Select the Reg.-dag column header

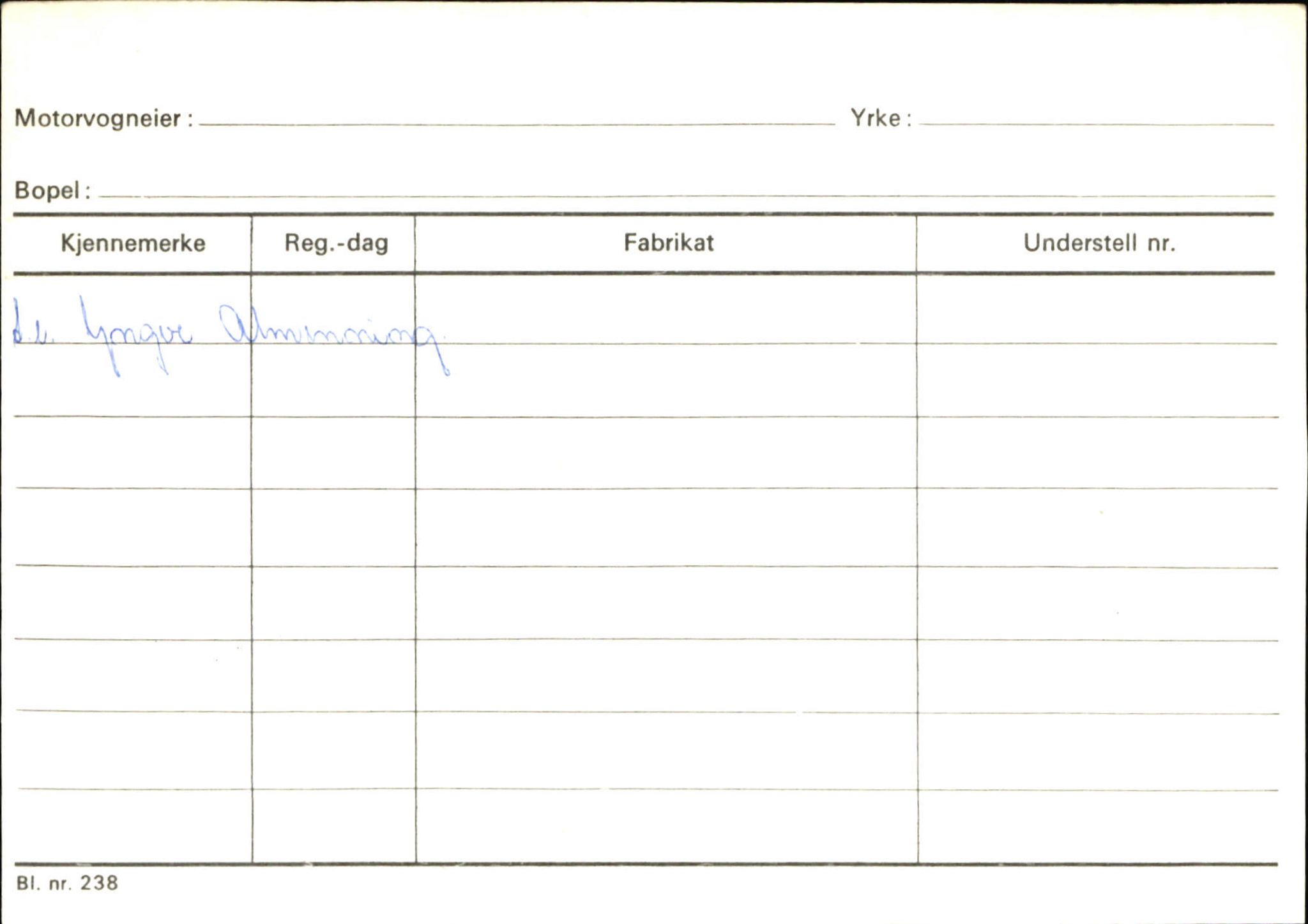[x=336, y=244]
